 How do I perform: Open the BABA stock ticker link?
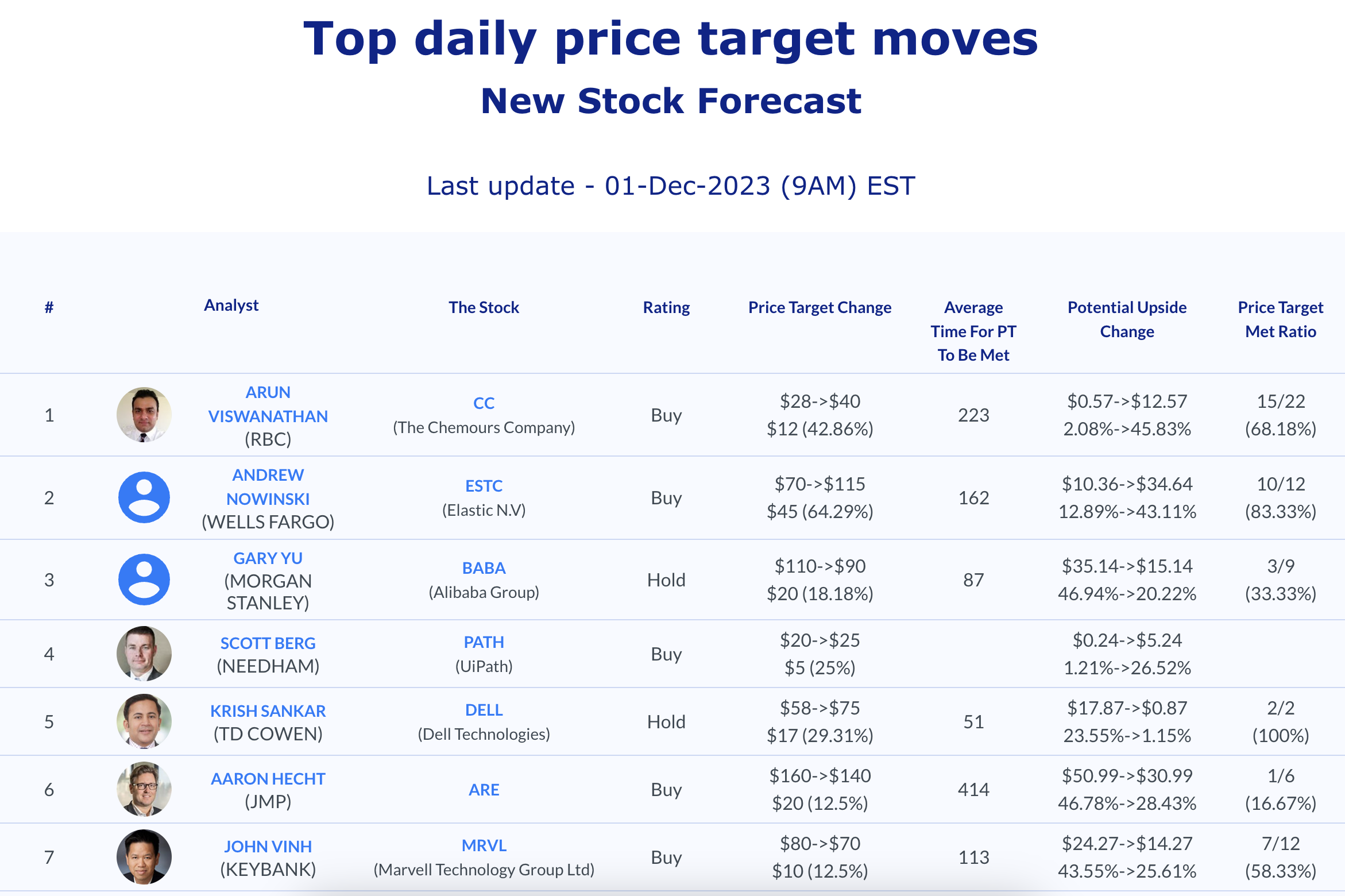(x=484, y=568)
